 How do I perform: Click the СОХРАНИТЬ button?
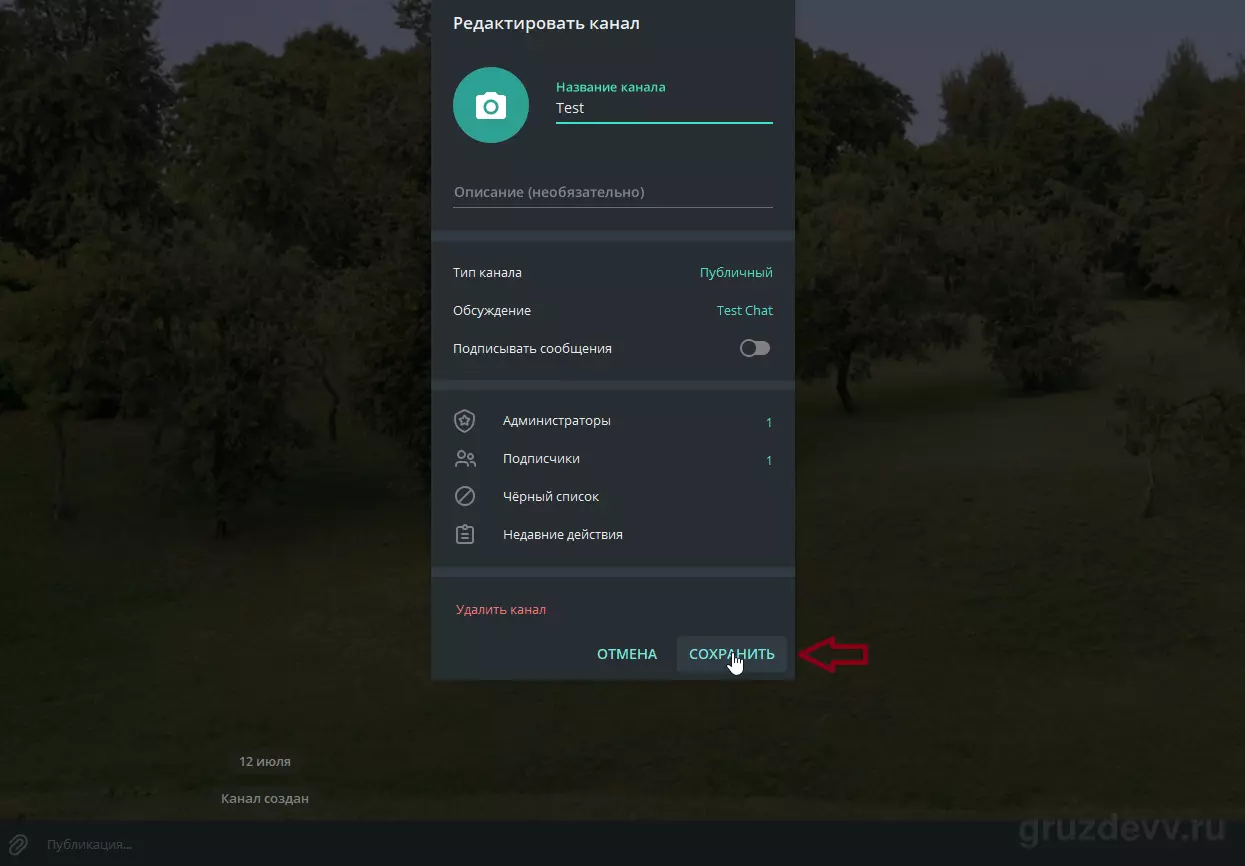(x=732, y=654)
